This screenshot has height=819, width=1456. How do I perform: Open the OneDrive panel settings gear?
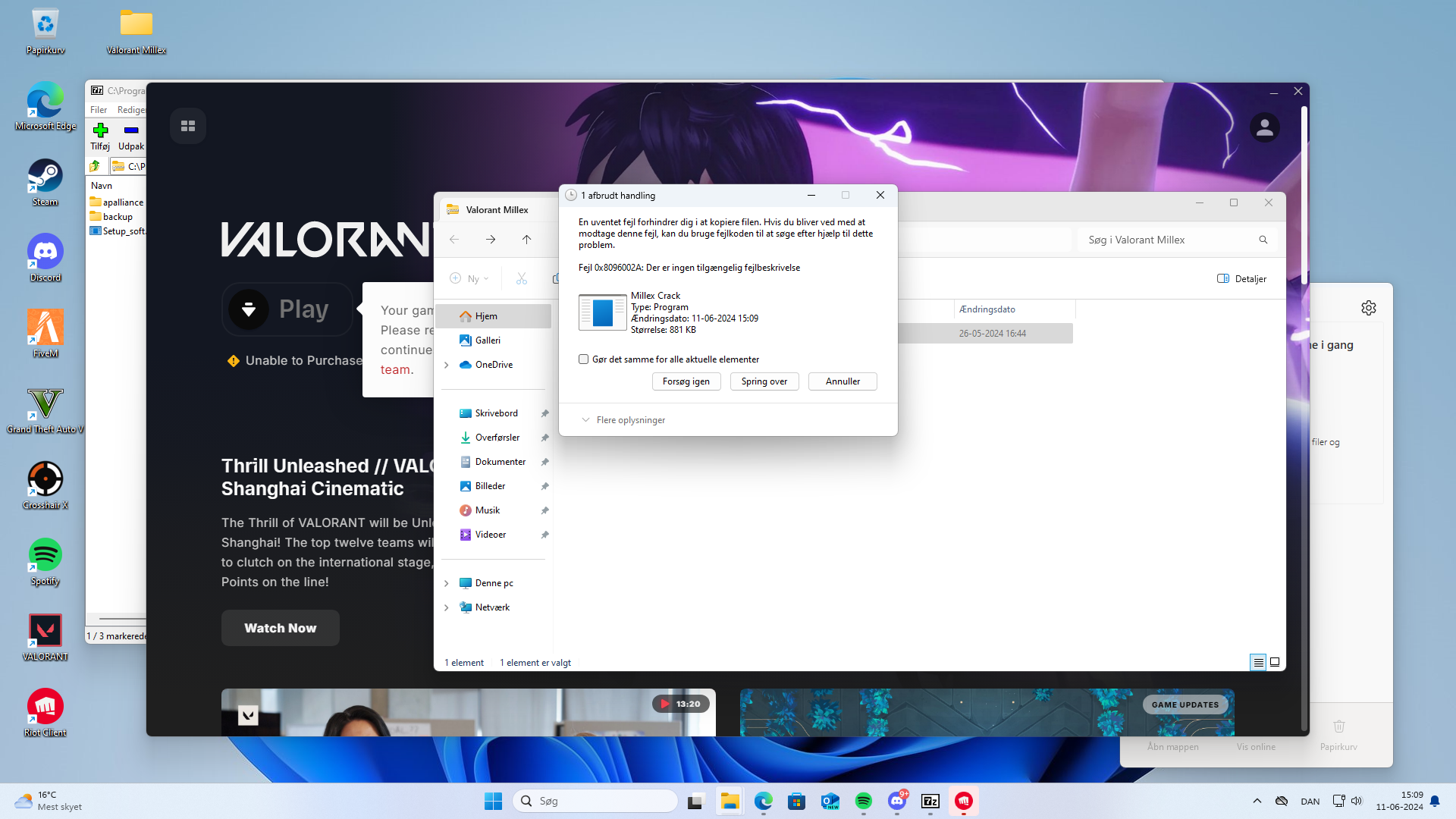click(x=1368, y=308)
